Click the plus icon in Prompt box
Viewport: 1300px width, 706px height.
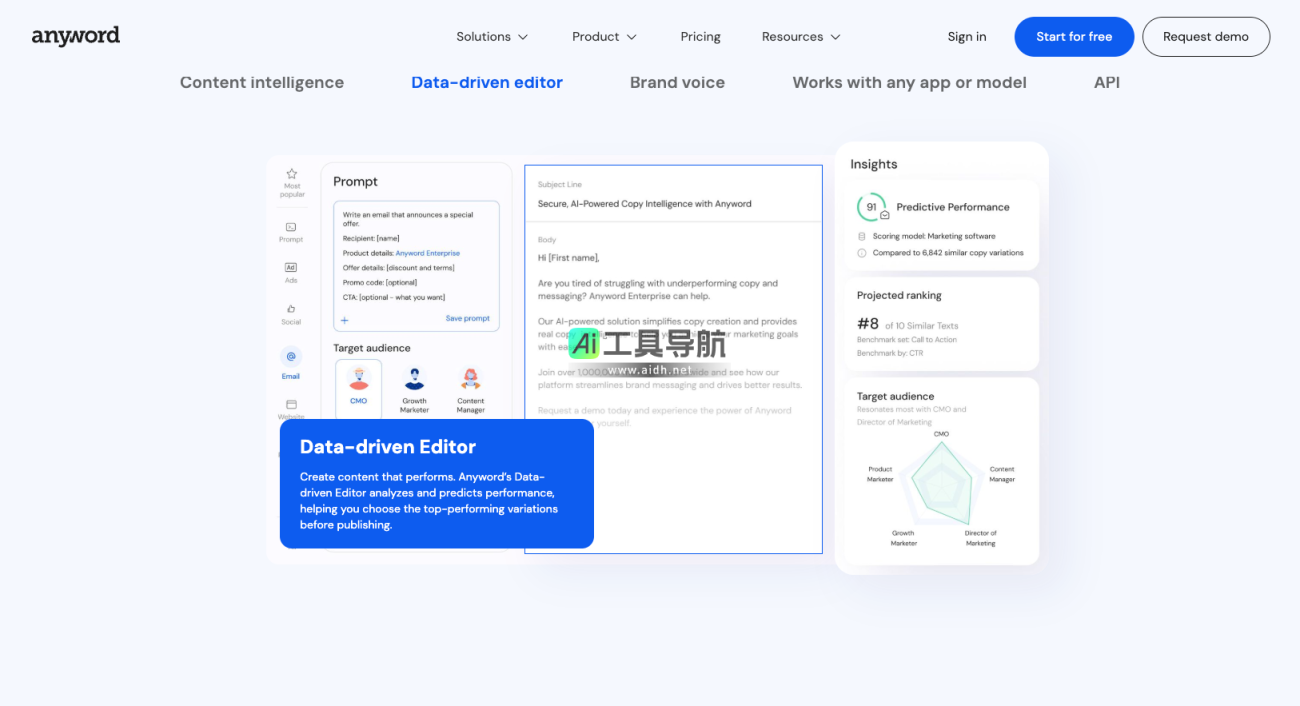click(345, 320)
